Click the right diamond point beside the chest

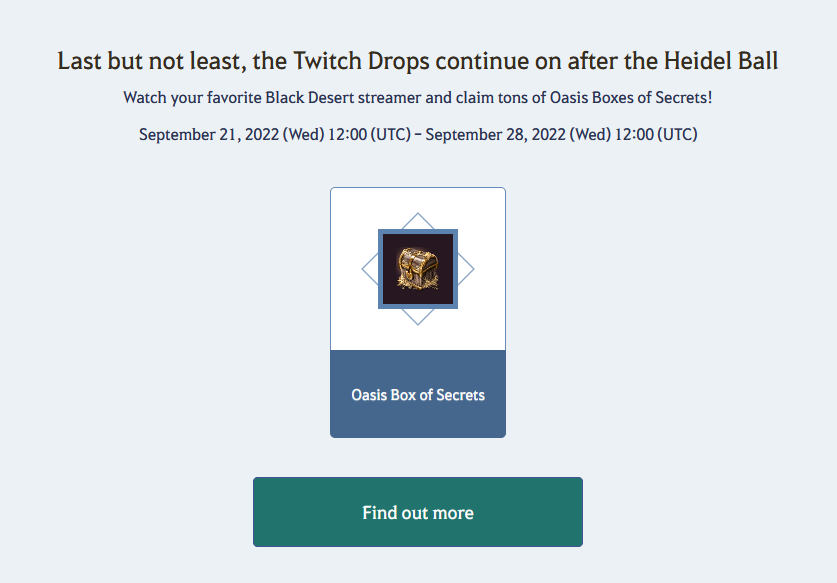(466, 269)
